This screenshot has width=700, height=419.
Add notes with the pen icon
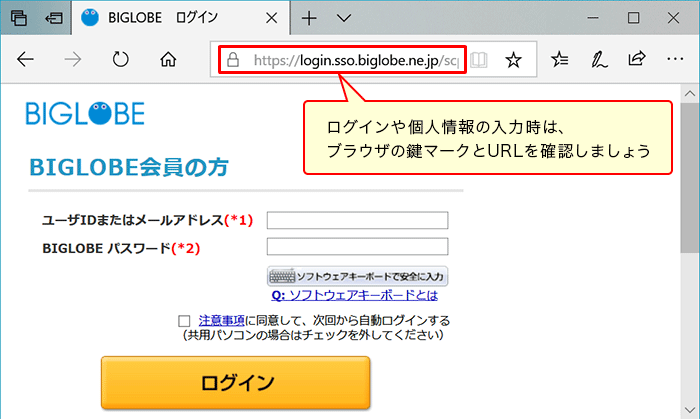pos(599,59)
